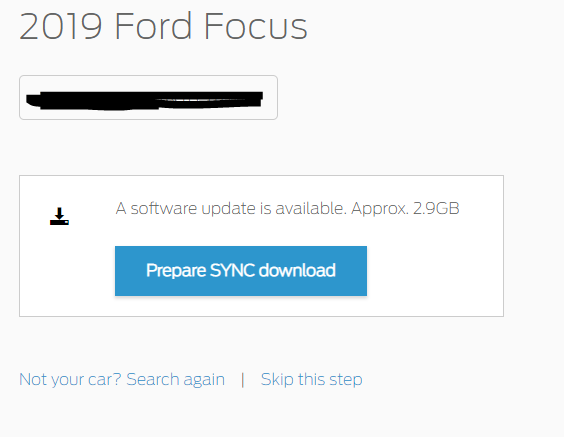Click the drive tray base of the download icon

tap(59, 222)
